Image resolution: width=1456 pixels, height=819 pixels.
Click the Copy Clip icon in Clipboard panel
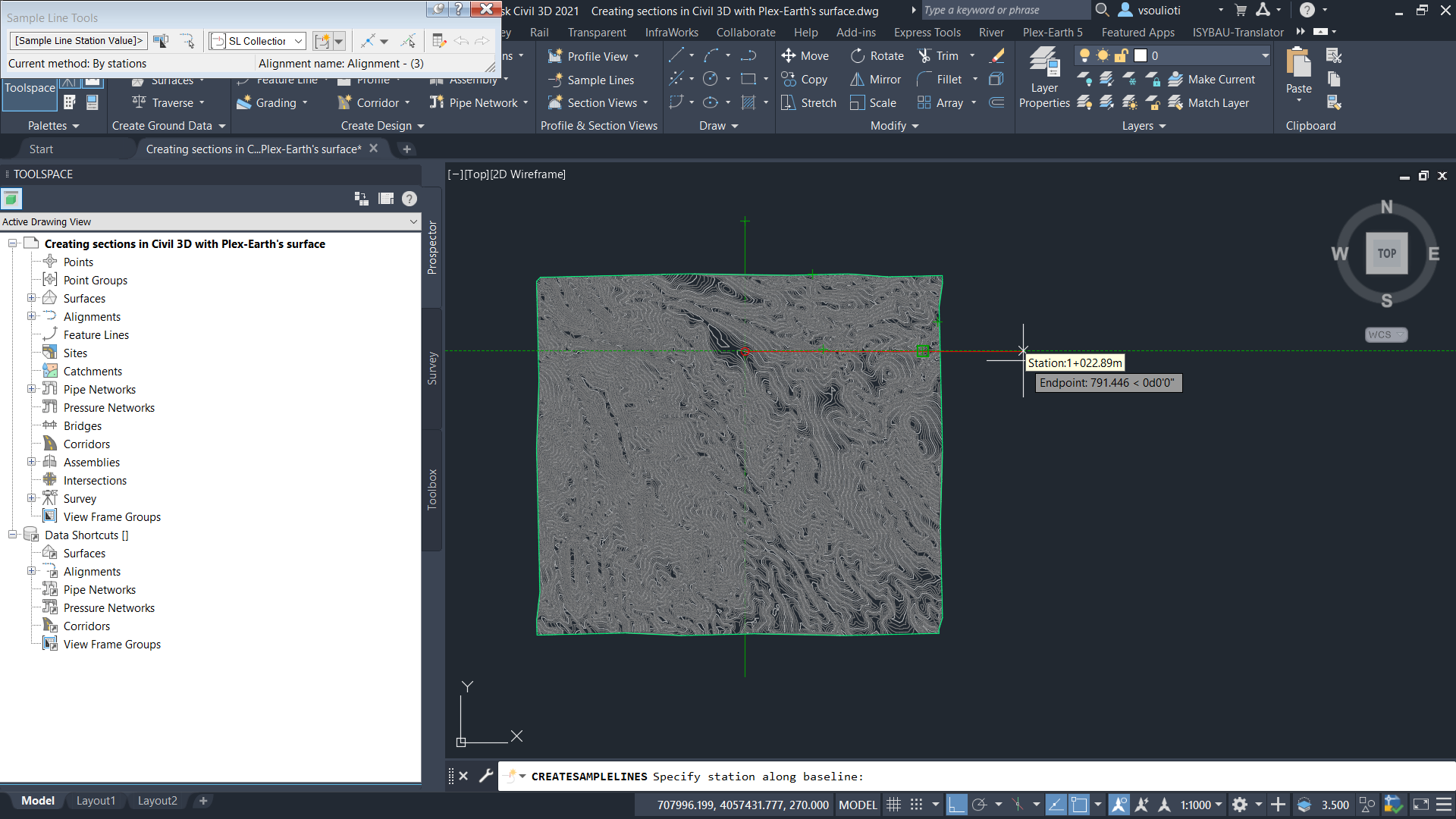[1334, 79]
